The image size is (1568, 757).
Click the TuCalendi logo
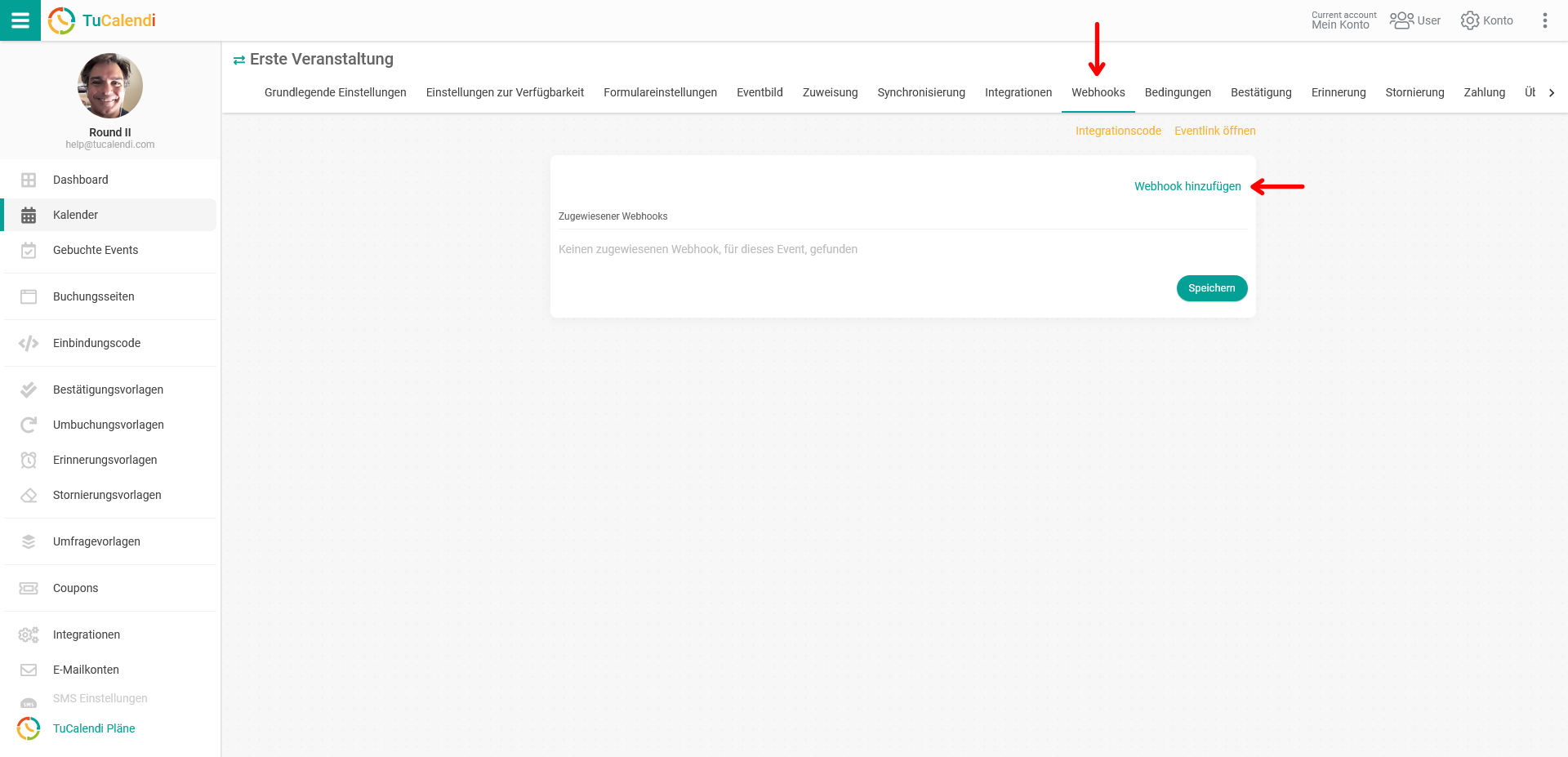[x=102, y=20]
